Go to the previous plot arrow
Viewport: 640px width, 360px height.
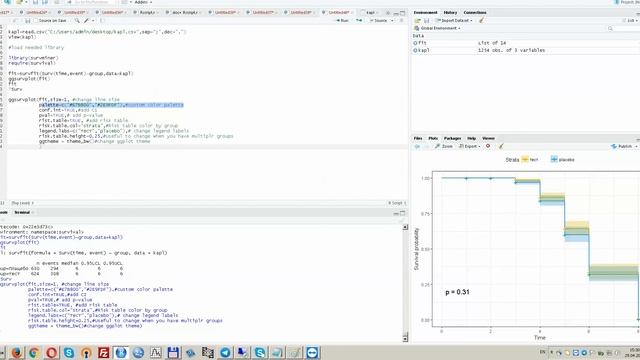[x=417, y=146]
